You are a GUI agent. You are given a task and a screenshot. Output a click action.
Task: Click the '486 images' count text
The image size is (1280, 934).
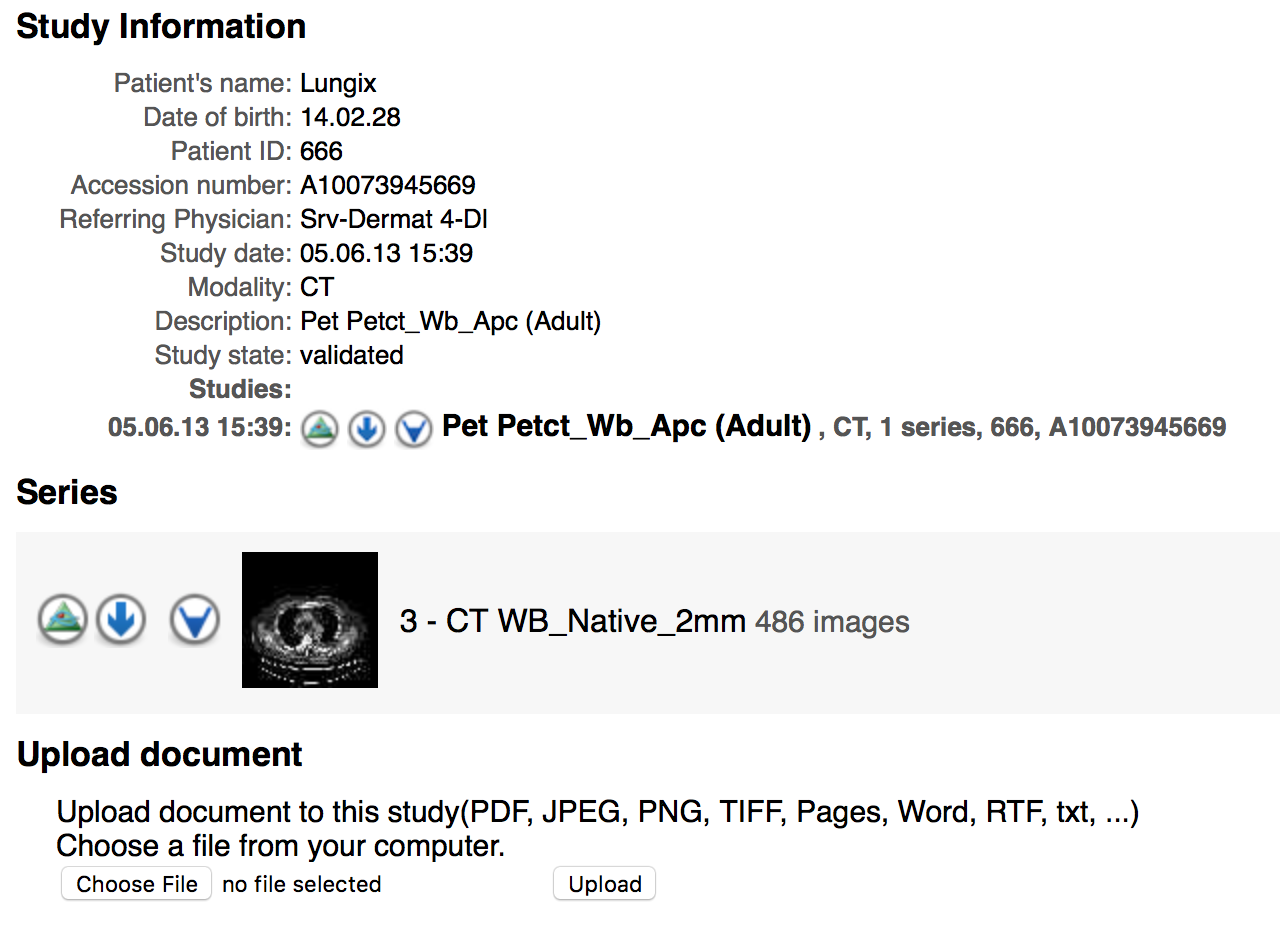pos(832,622)
